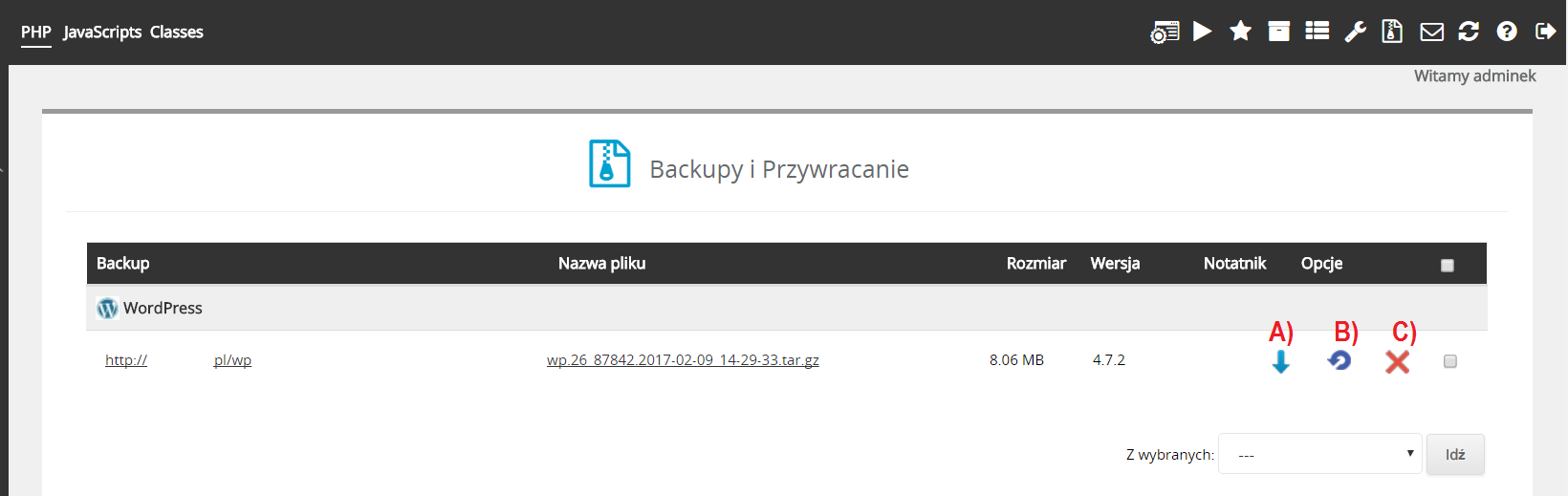Open the pl/wp site link
Screen dimensions: 1568x496
click(232, 360)
